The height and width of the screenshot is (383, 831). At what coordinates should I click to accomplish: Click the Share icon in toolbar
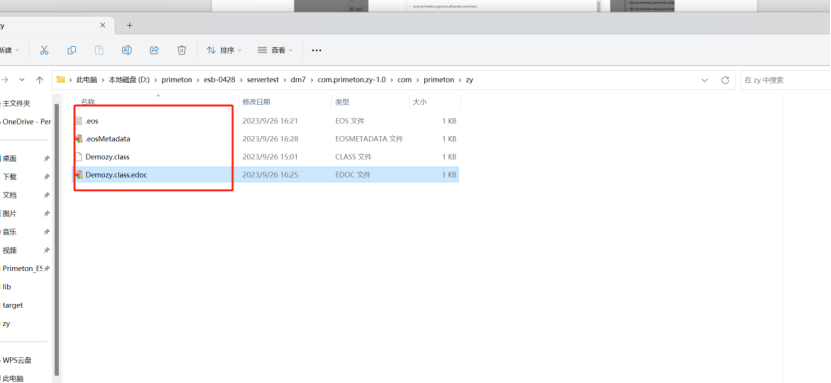[154, 50]
